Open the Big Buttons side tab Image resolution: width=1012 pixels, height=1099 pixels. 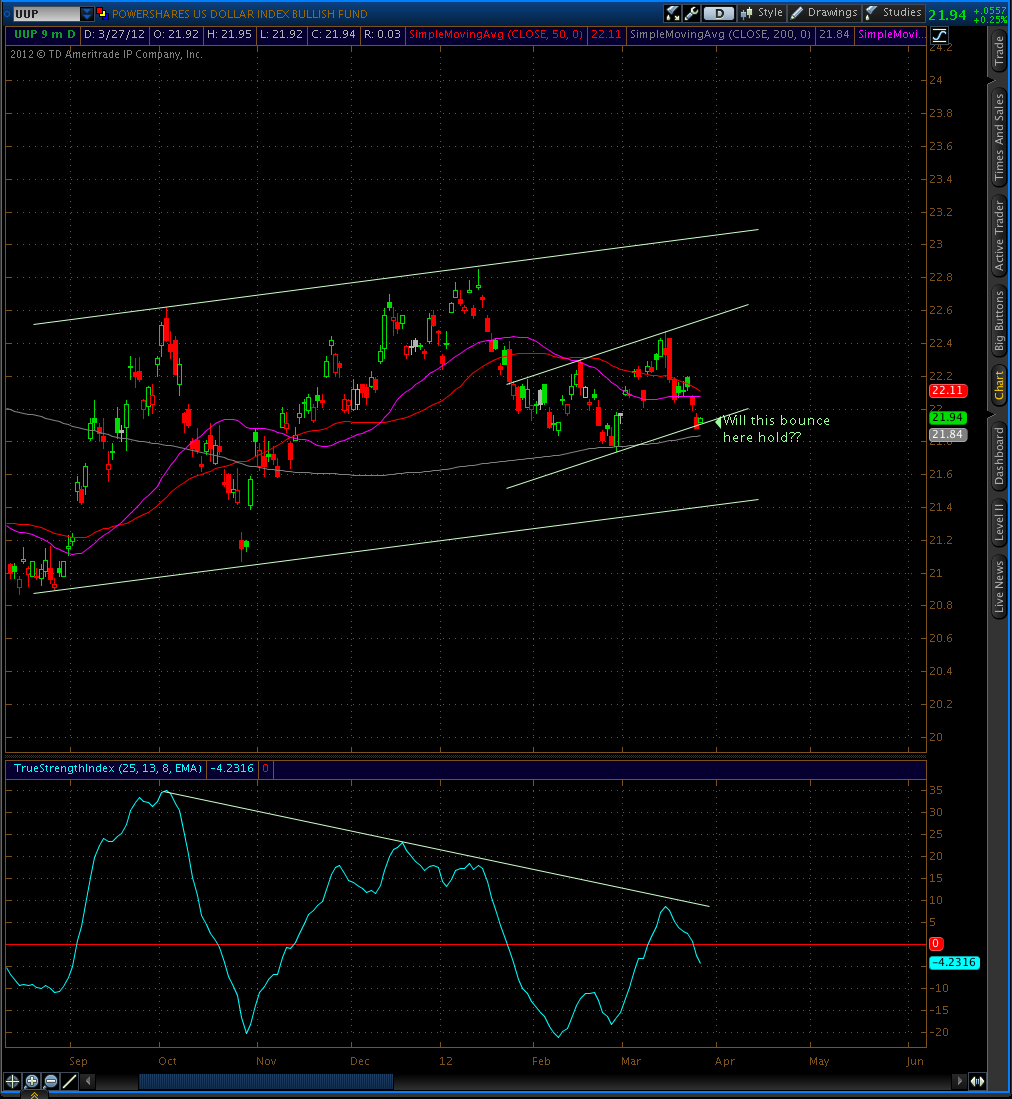pyautogui.click(x=999, y=321)
